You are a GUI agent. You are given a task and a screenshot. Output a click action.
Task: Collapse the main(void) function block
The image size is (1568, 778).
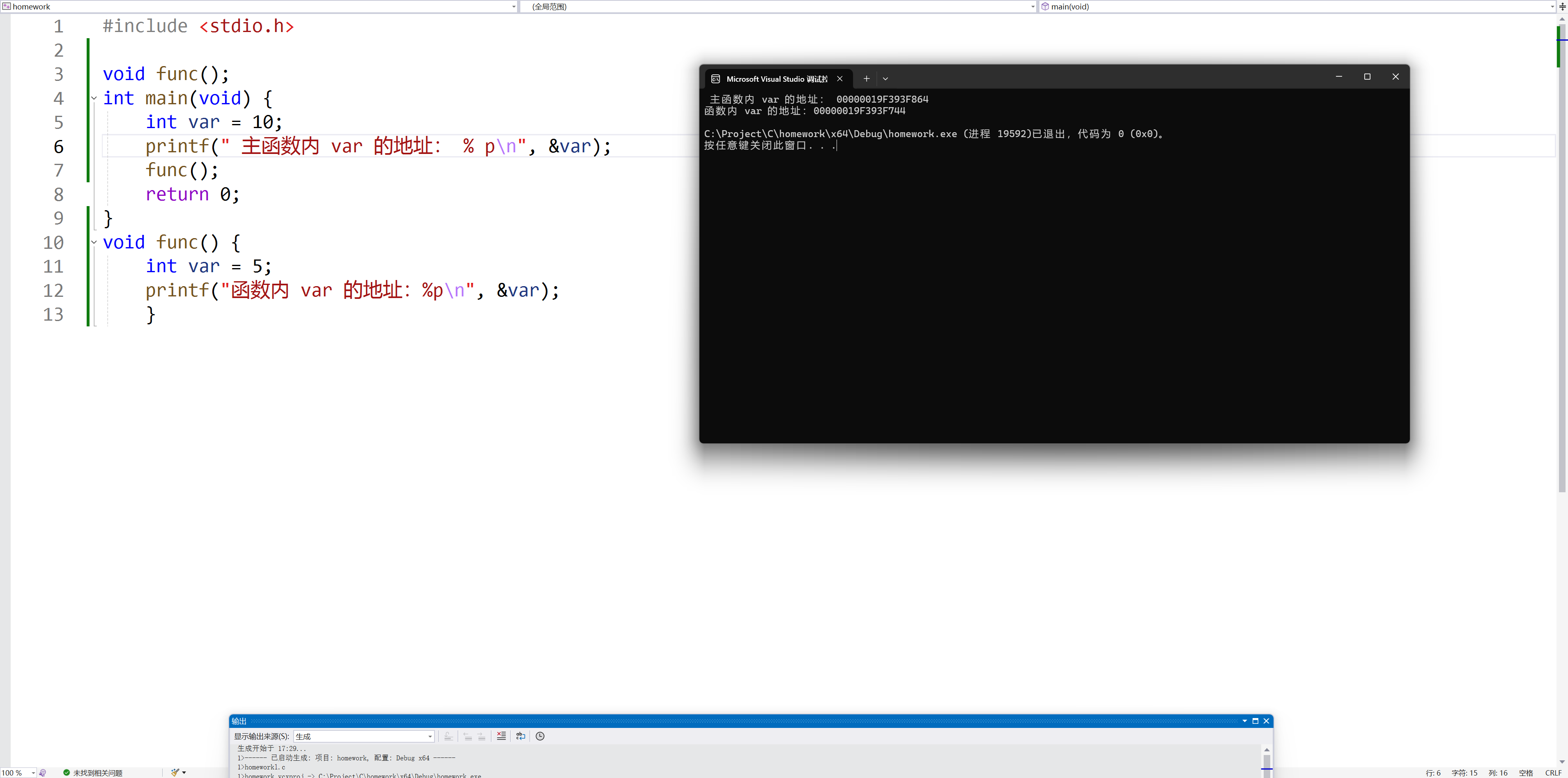[x=94, y=98]
